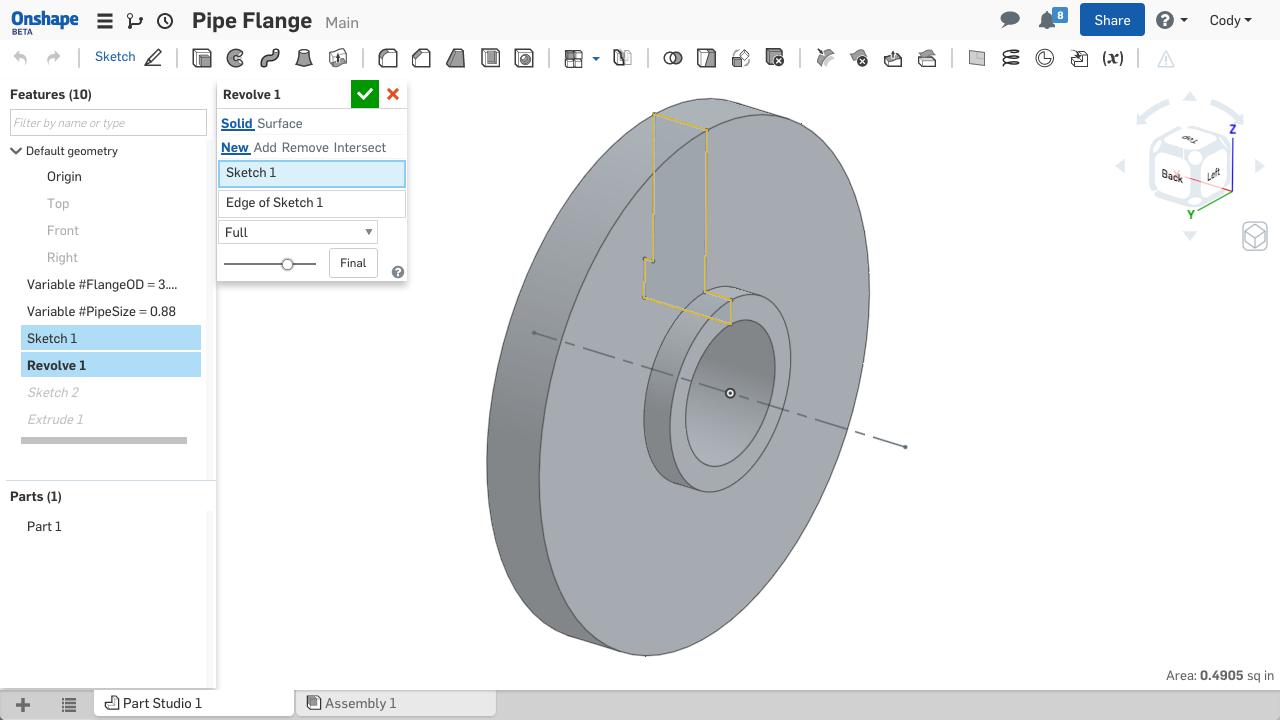The image size is (1280, 720).
Task: Select the Revolve tool
Action: click(x=235, y=57)
